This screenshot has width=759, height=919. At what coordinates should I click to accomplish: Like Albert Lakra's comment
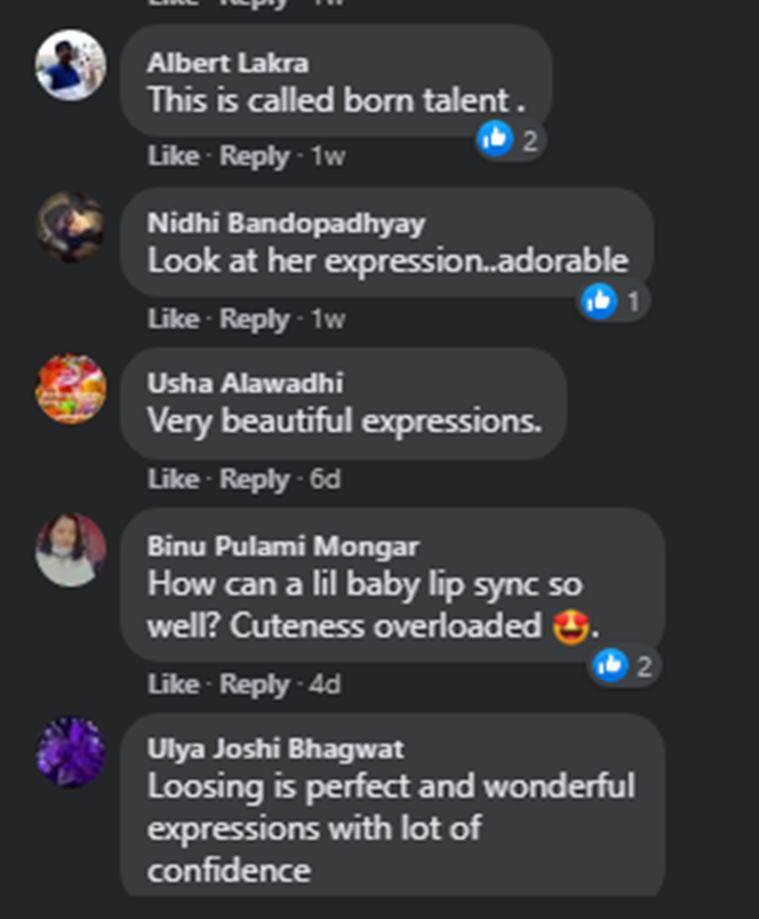click(x=173, y=157)
